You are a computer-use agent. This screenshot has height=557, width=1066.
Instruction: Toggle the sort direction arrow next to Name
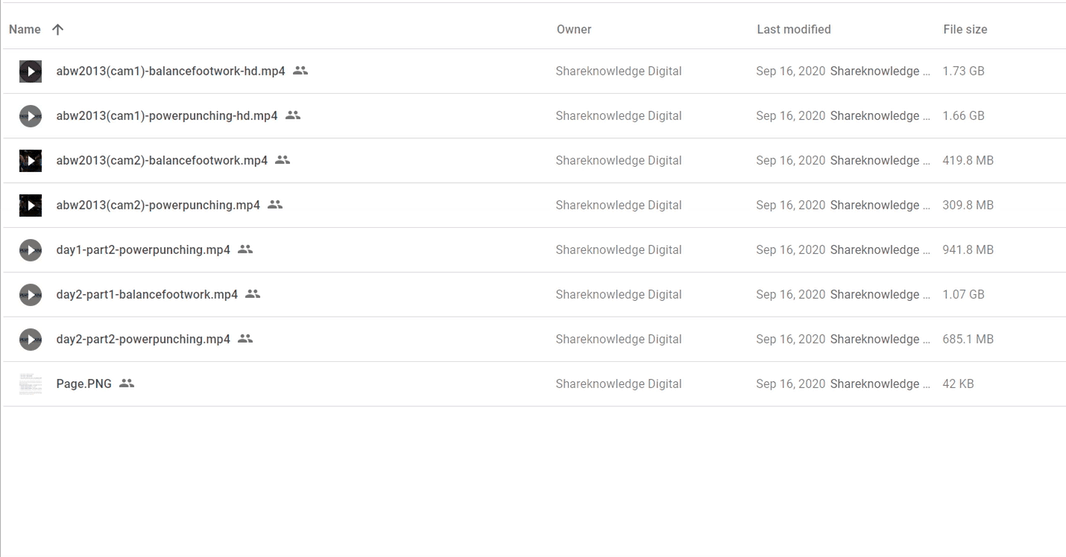pyautogui.click(x=58, y=29)
